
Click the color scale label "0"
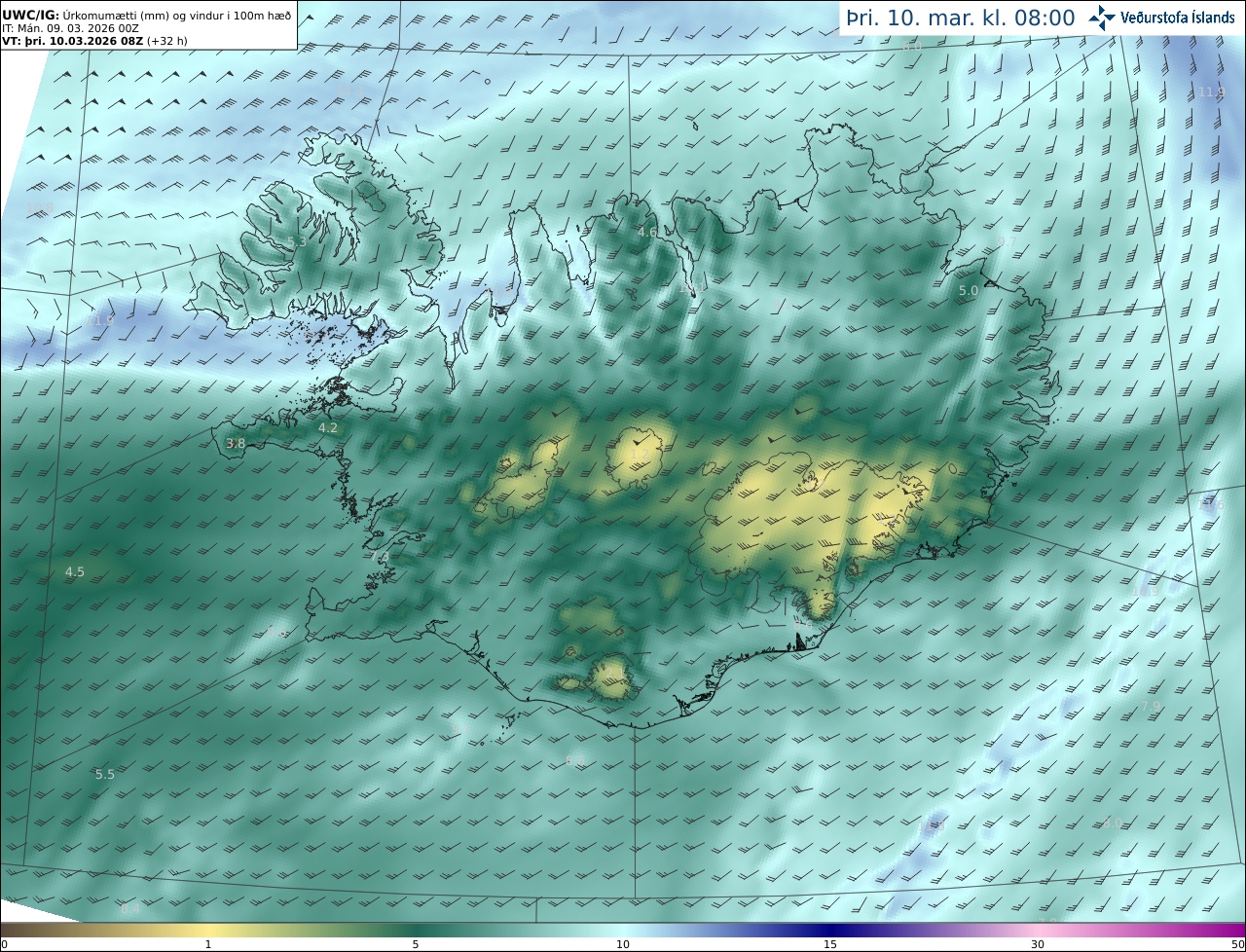tap(4, 944)
